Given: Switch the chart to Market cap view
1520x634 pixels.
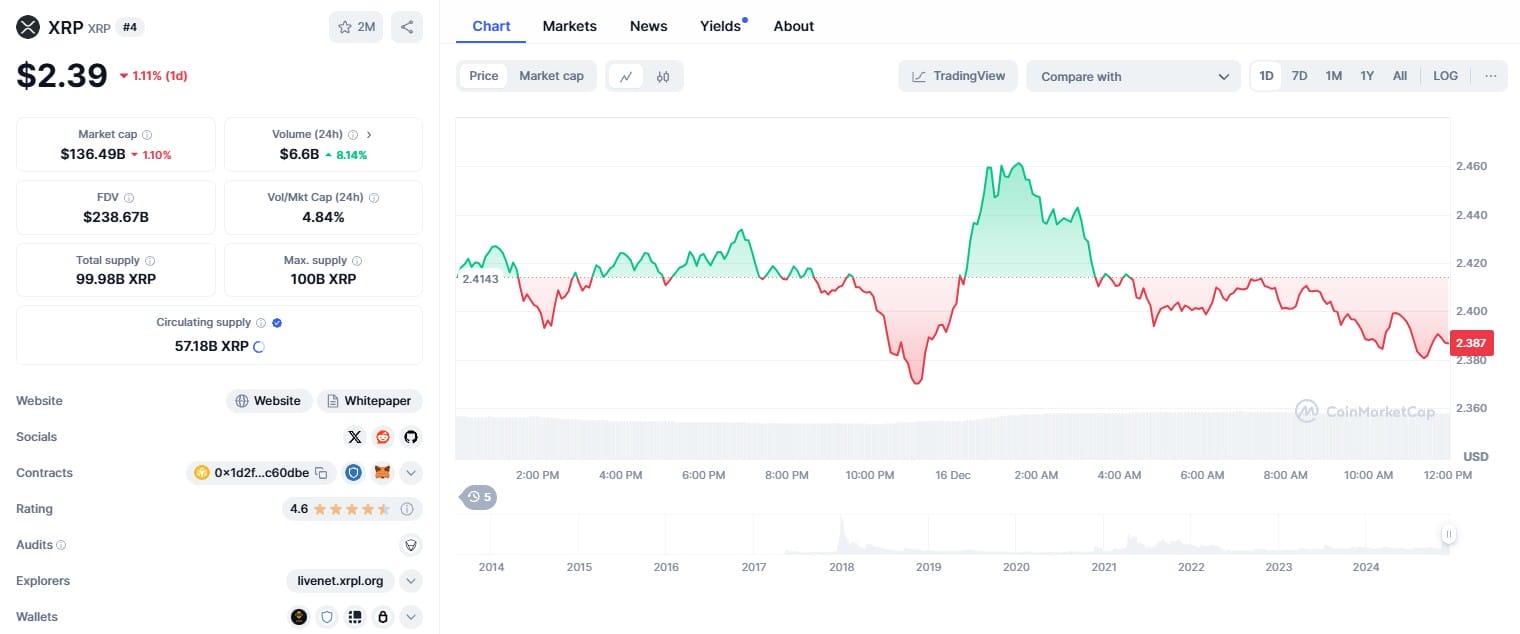Looking at the screenshot, I should [x=551, y=76].
